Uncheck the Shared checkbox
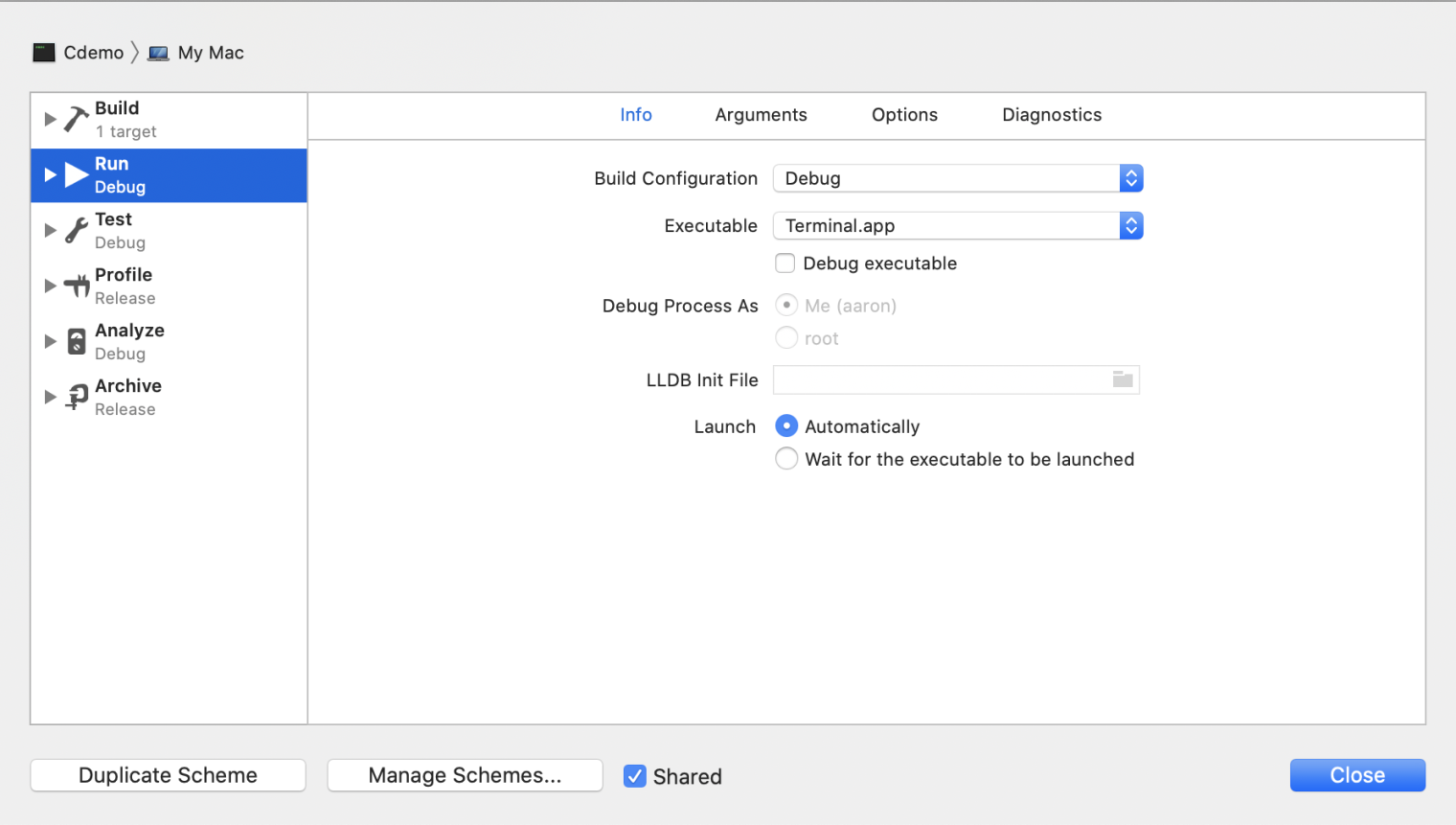The width and height of the screenshot is (1456, 825). (x=635, y=776)
